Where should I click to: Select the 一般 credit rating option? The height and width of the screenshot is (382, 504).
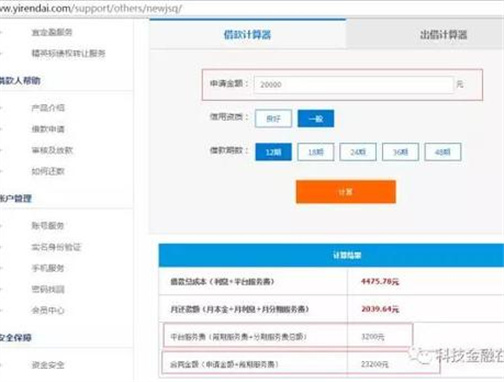316,118
